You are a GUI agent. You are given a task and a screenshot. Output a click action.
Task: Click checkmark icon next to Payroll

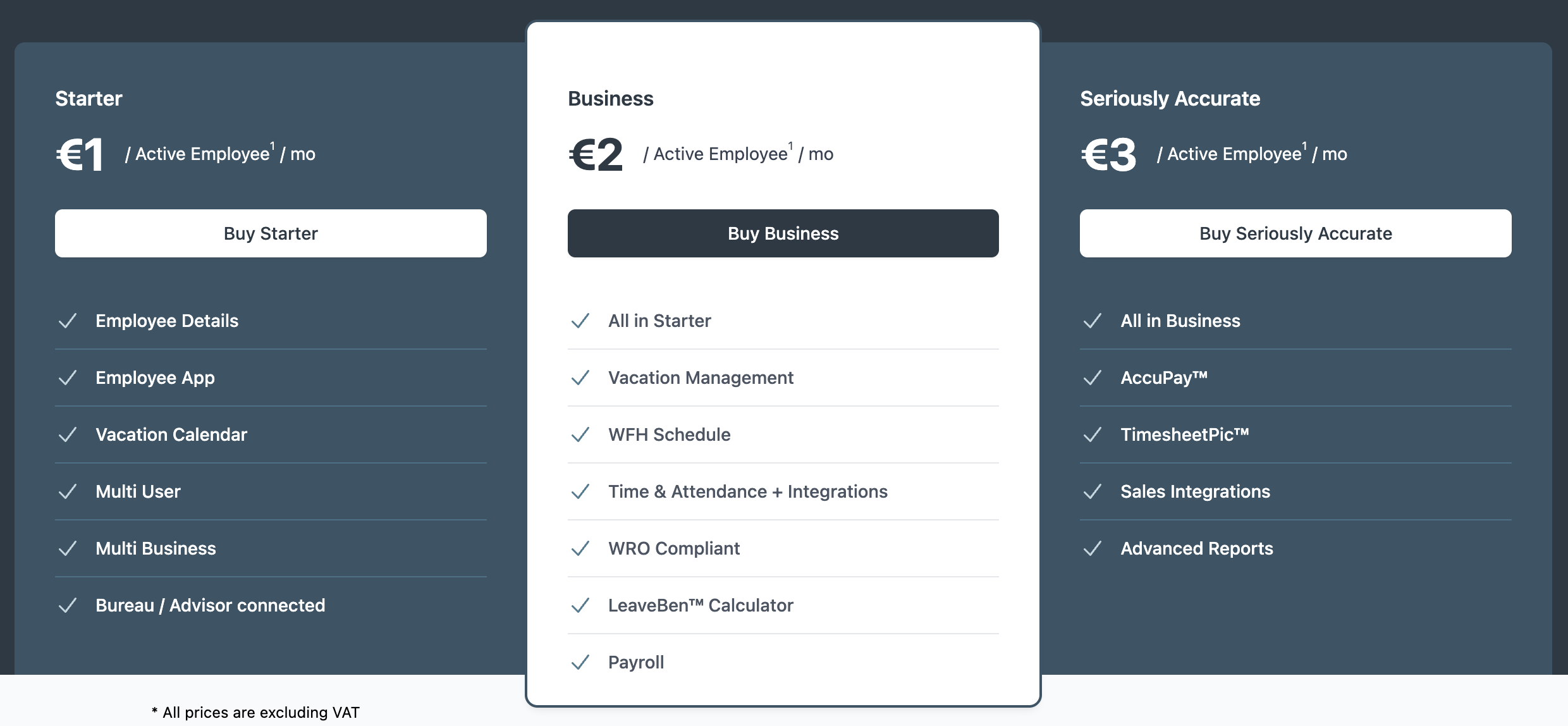(x=580, y=662)
